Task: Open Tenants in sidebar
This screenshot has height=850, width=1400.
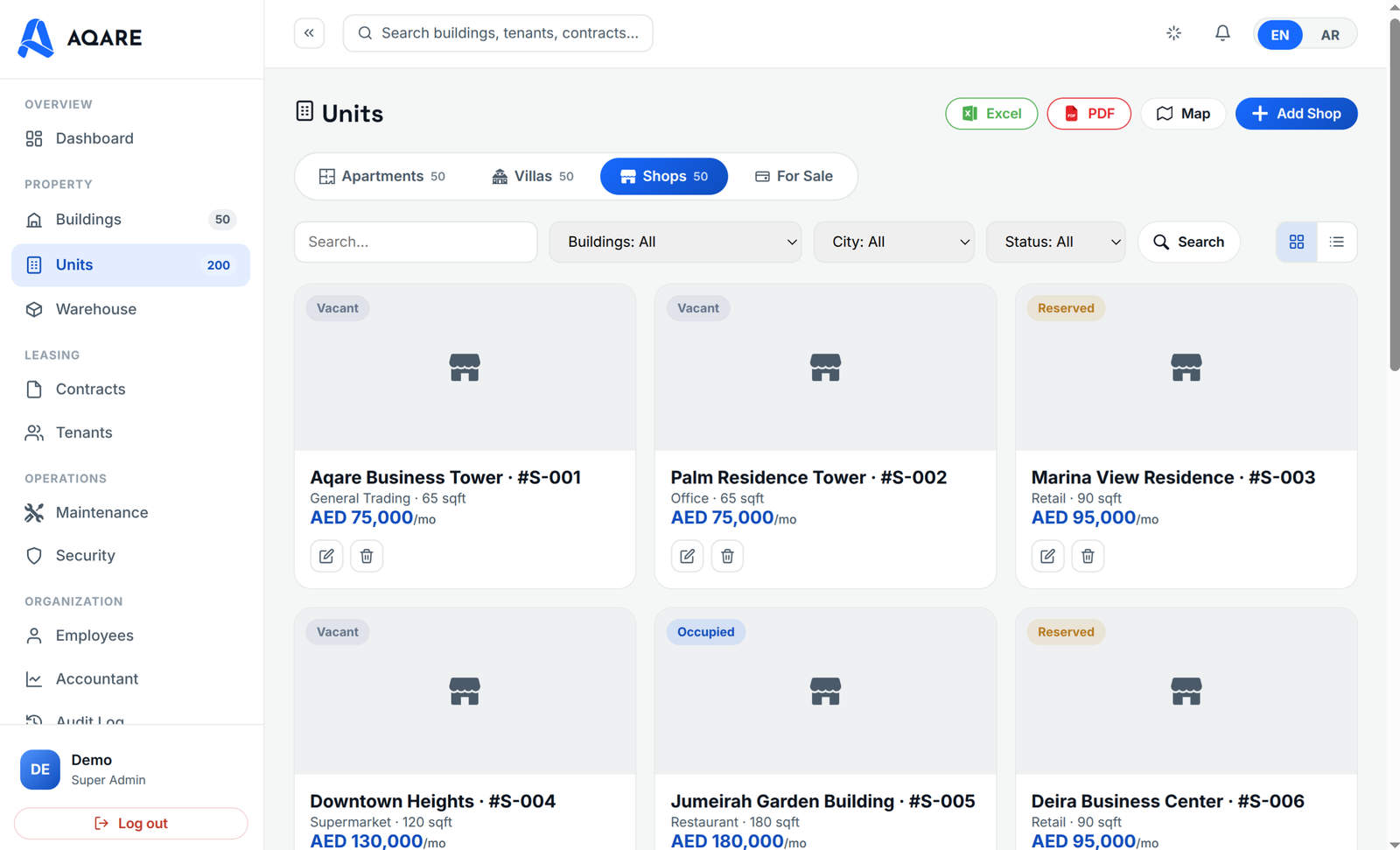Action: click(x=130, y=432)
